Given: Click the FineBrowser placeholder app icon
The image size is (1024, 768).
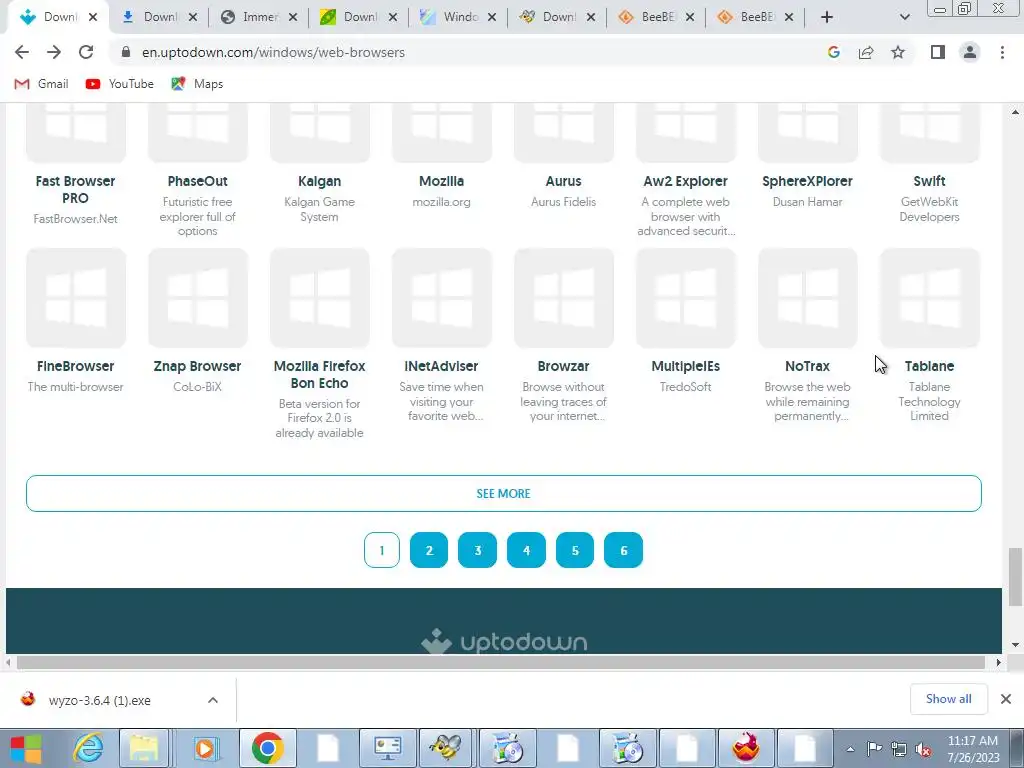Looking at the screenshot, I should 76,298.
